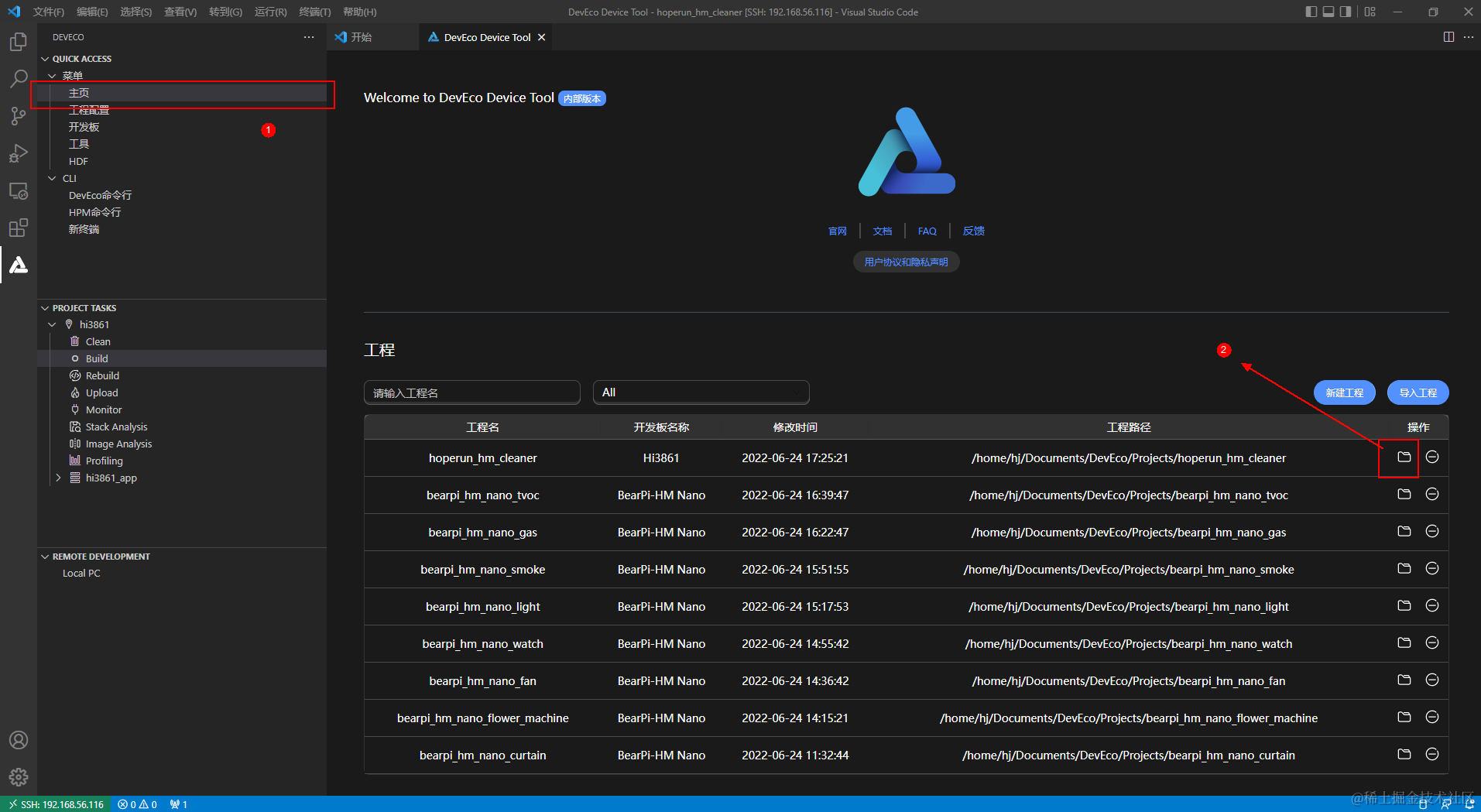Open the Extensions view
The height and width of the screenshot is (812, 1481).
point(19,228)
